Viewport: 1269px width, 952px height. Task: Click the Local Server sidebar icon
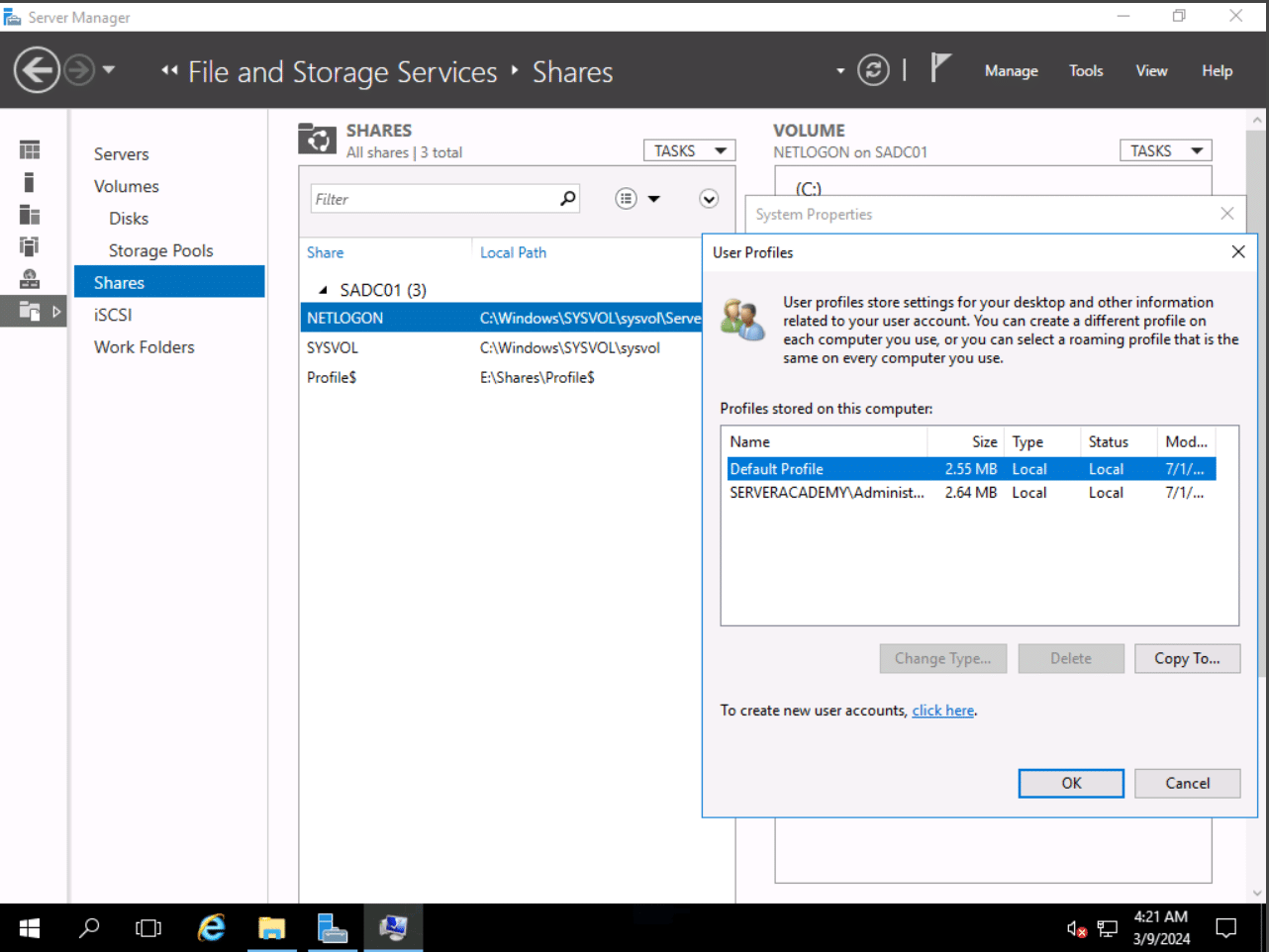[30, 183]
